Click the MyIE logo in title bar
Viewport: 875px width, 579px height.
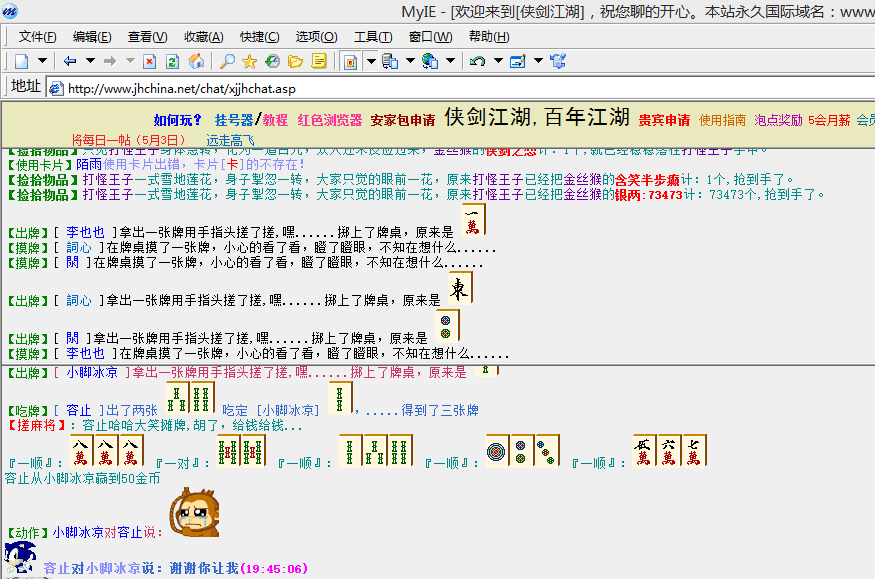(x=9, y=11)
